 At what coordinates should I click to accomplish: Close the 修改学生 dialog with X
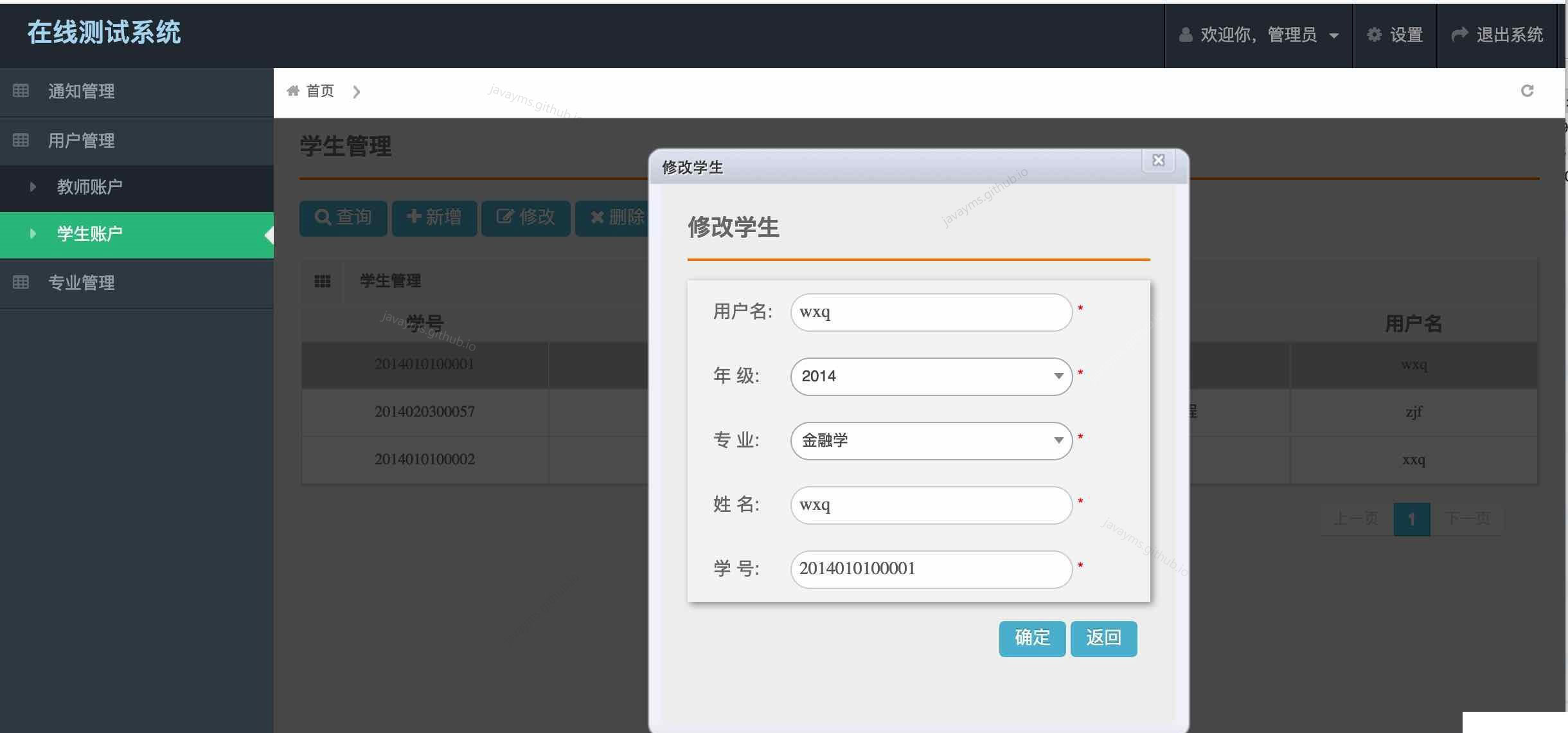pos(1158,161)
